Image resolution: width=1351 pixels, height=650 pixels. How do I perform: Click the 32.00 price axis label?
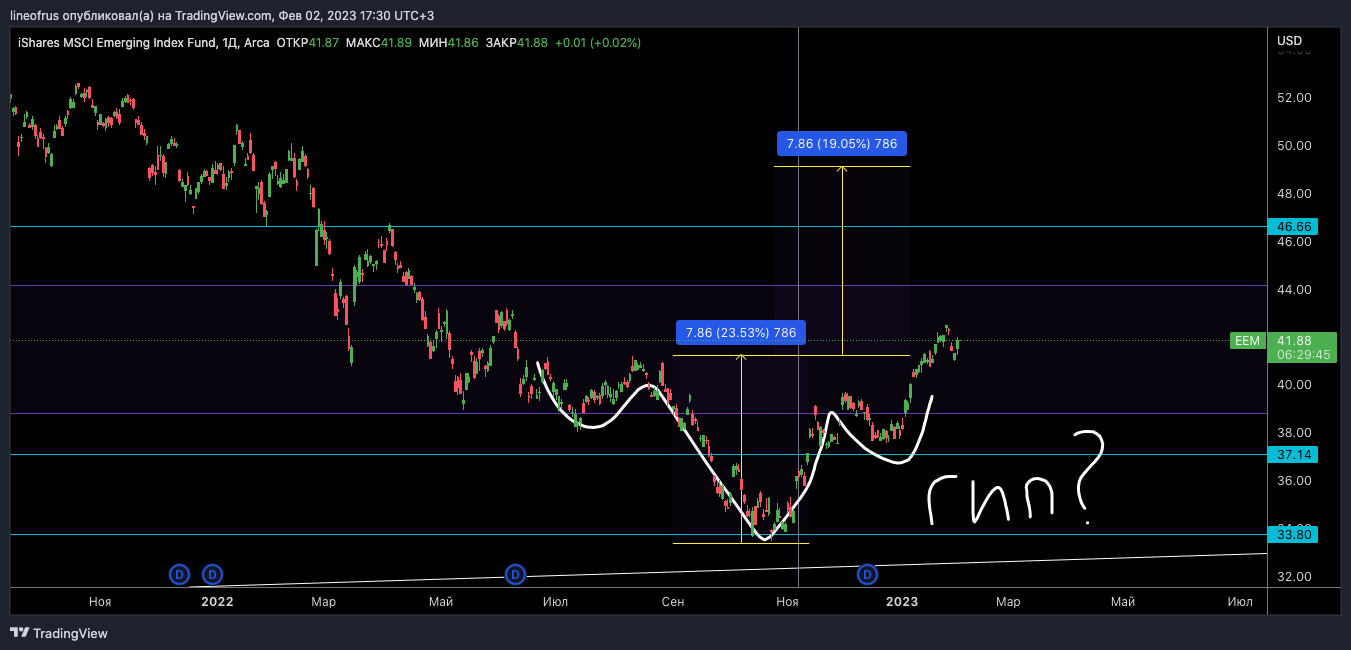(1294, 577)
